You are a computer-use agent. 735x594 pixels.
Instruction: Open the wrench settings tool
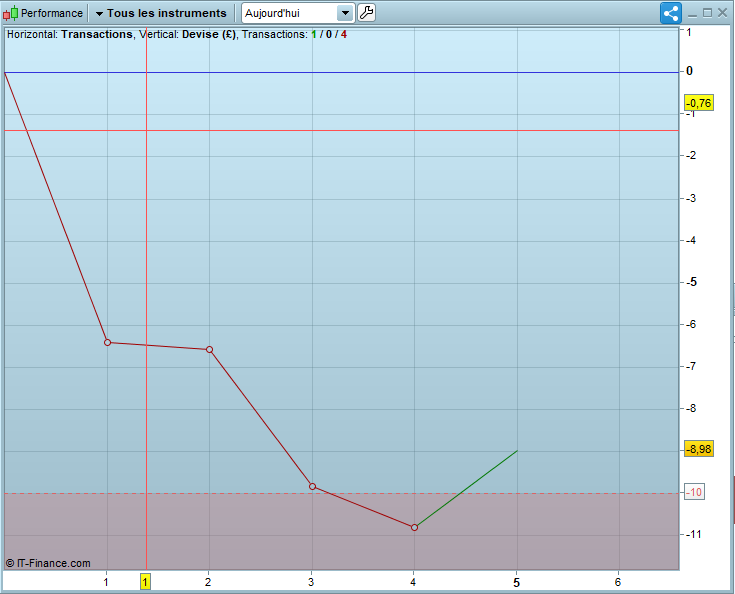[x=367, y=13]
